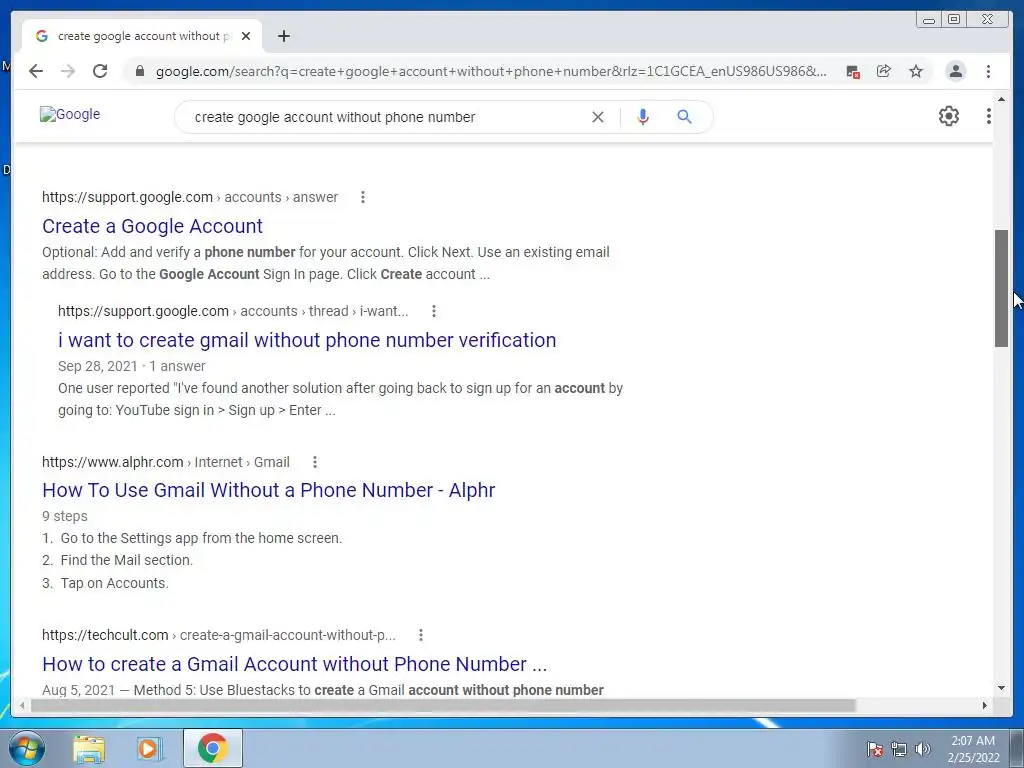Open 'Create a Google Account' result
1024x768 pixels.
(152, 226)
